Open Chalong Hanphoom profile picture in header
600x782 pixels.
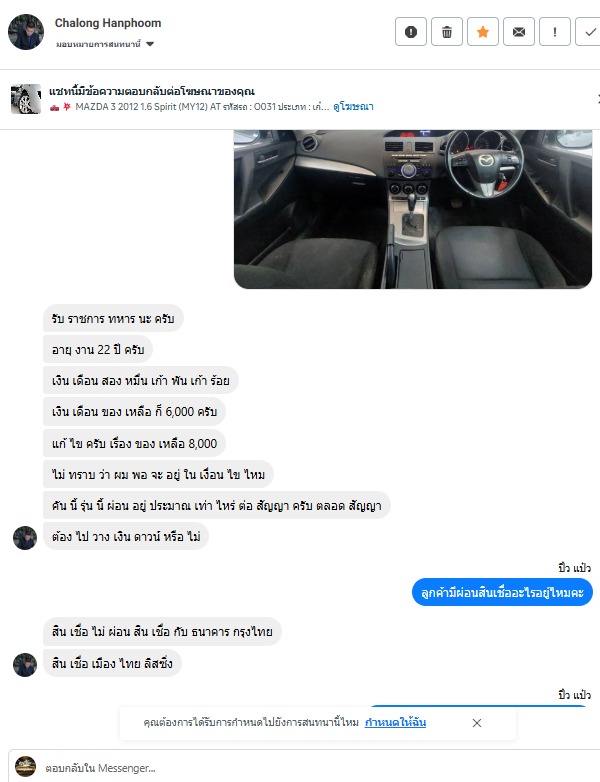pyautogui.click(x=26, y=32)
